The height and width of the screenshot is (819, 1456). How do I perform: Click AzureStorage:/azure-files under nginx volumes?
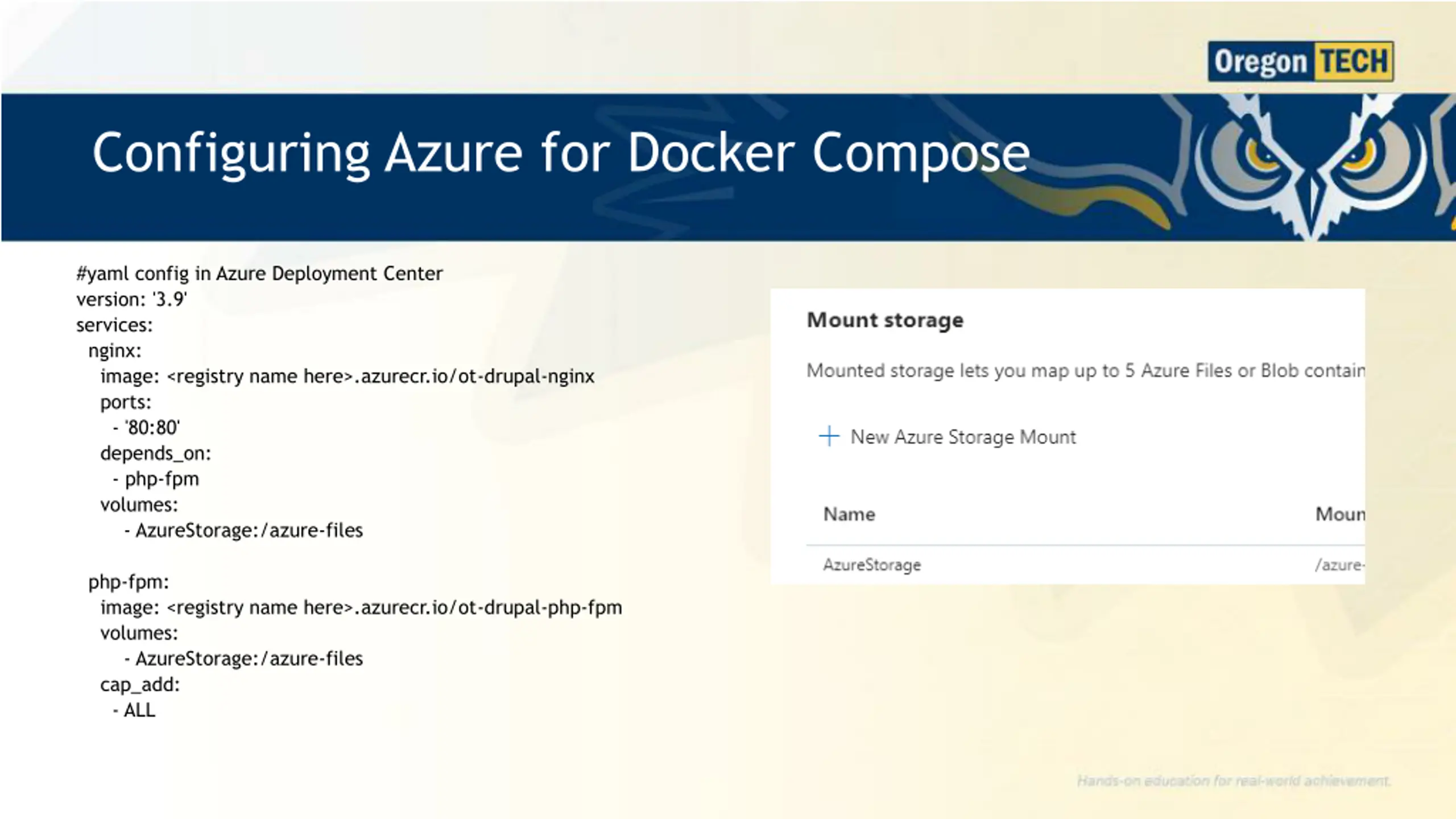(x=243, y=531)
